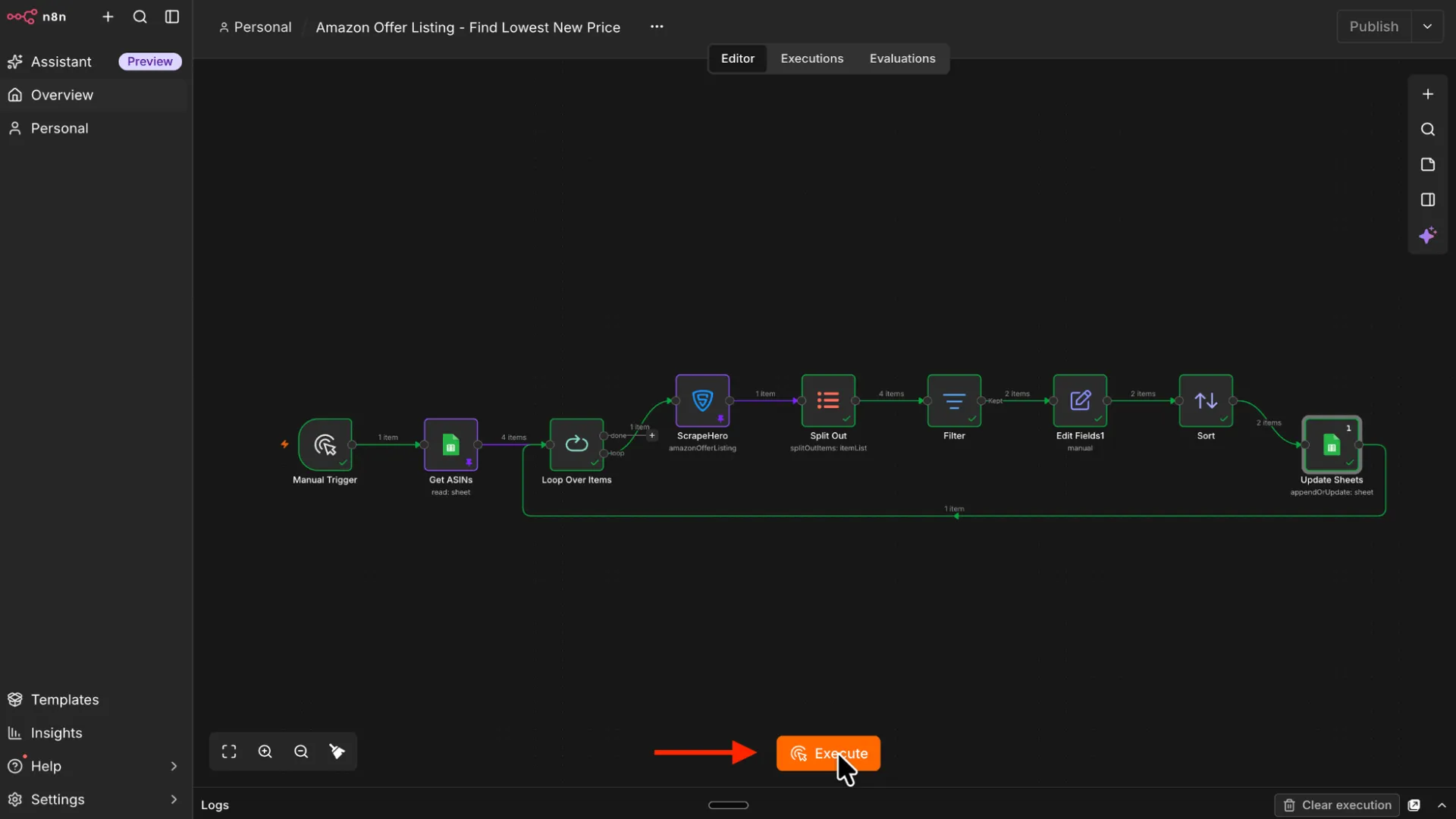The image size is (1456, 819).
Task: Switch to the Evaluations tab
Action: coord(902,58)
